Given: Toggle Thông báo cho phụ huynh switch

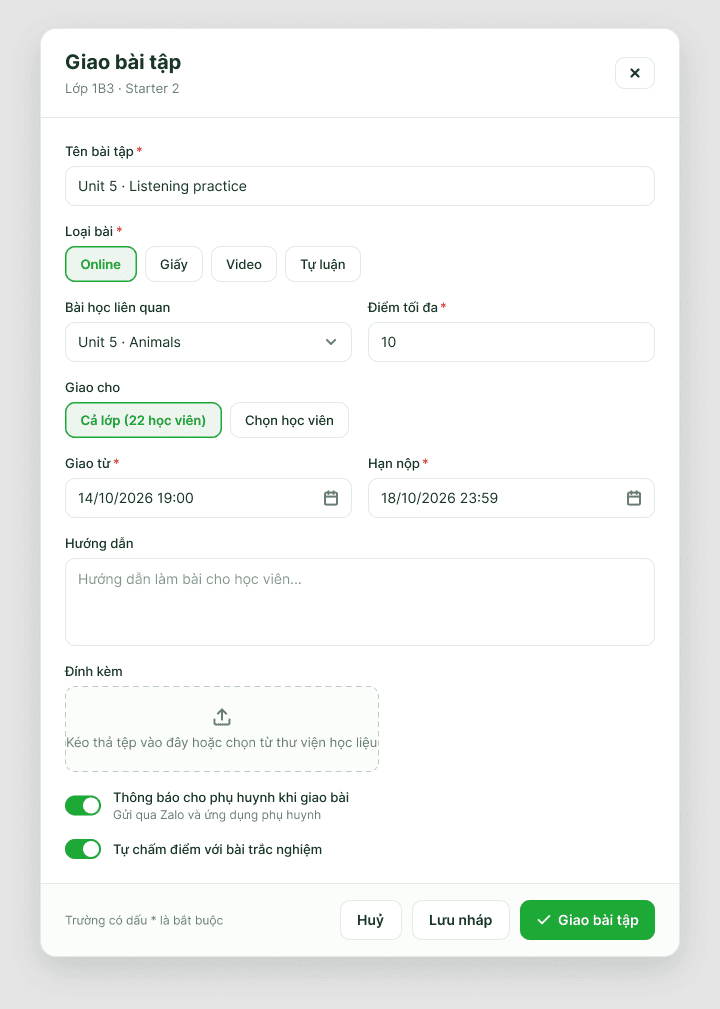Looking at the screenshot, I should coord(83,805).
